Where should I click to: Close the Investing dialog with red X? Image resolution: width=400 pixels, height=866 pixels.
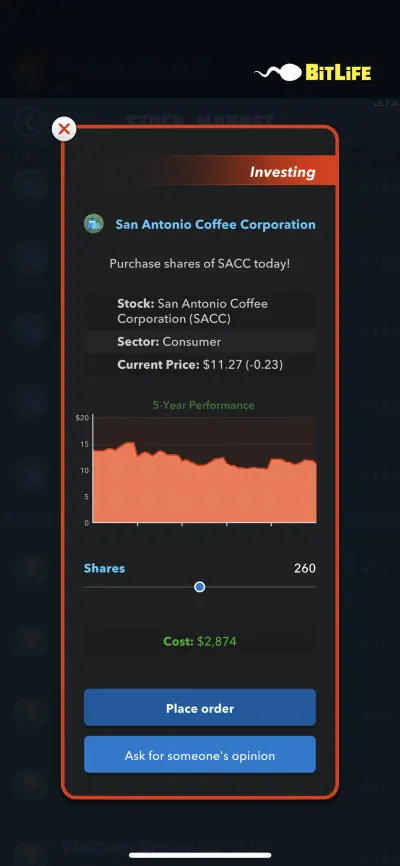(x=64, y=129)
